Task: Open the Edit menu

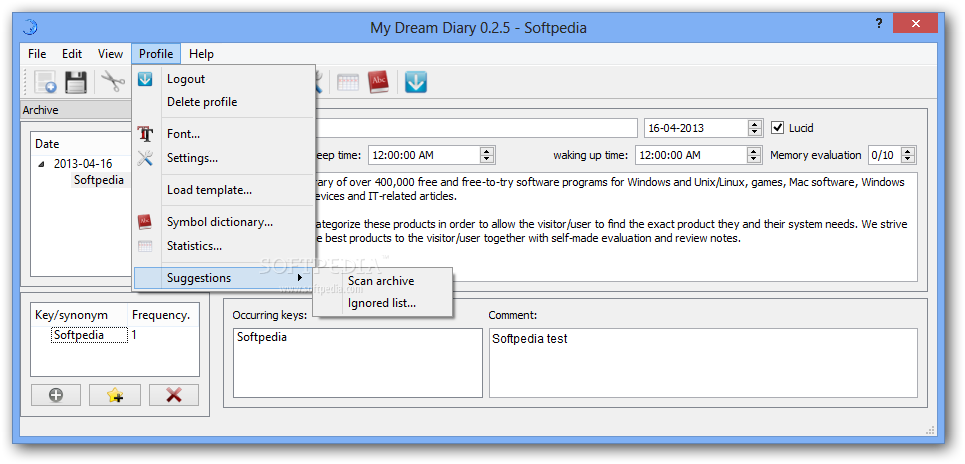Action: tap(72, 54)
